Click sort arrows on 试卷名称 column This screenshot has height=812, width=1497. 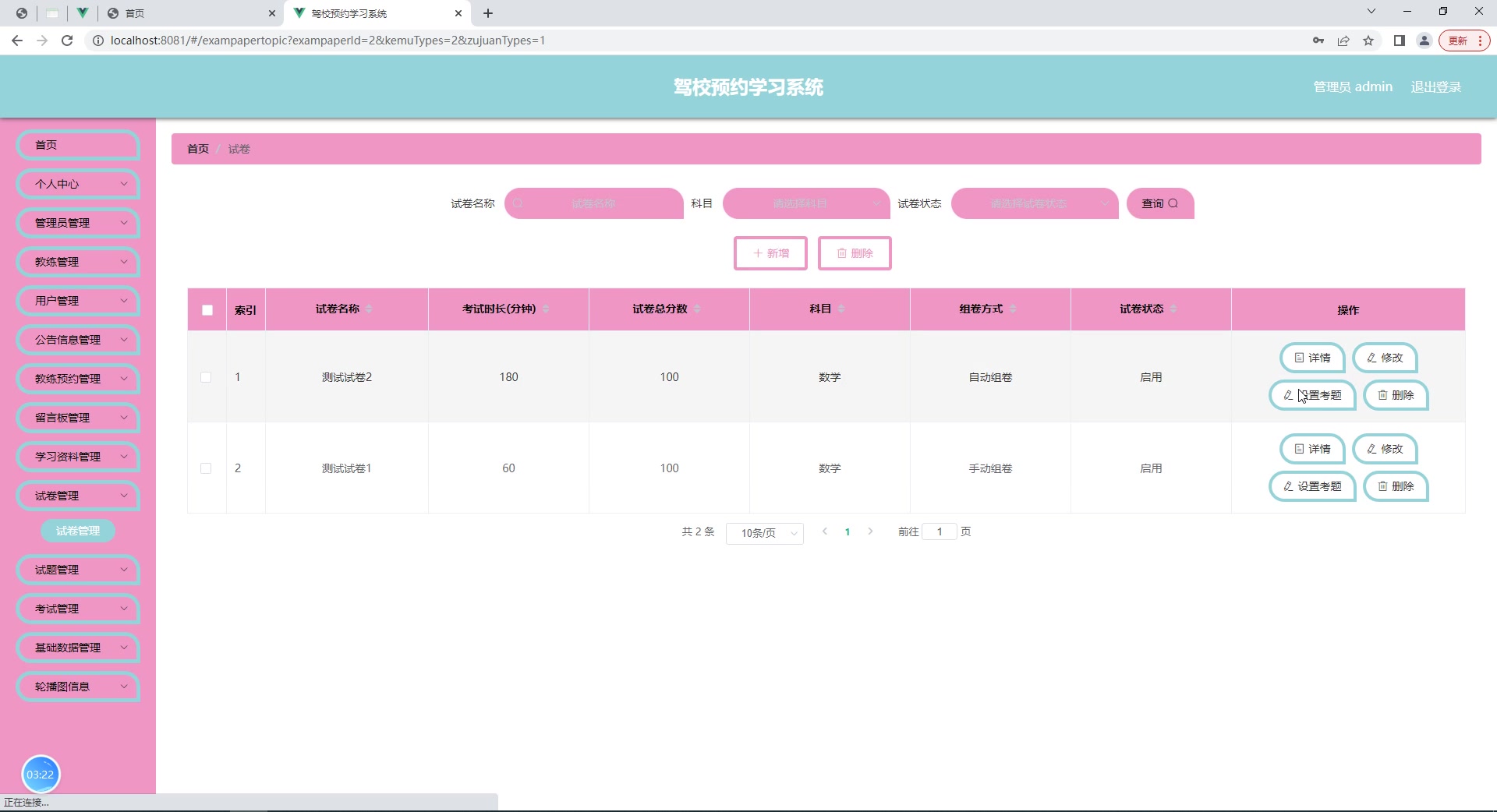[x=369, y=309]
